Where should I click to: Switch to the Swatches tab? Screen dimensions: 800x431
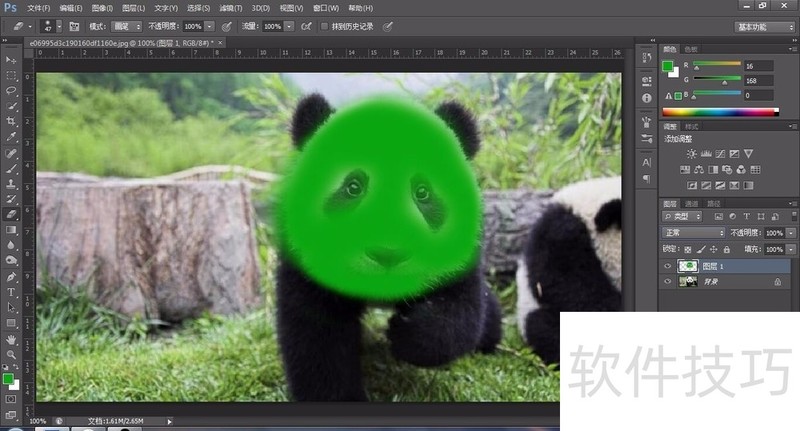(x=691, y=49)
